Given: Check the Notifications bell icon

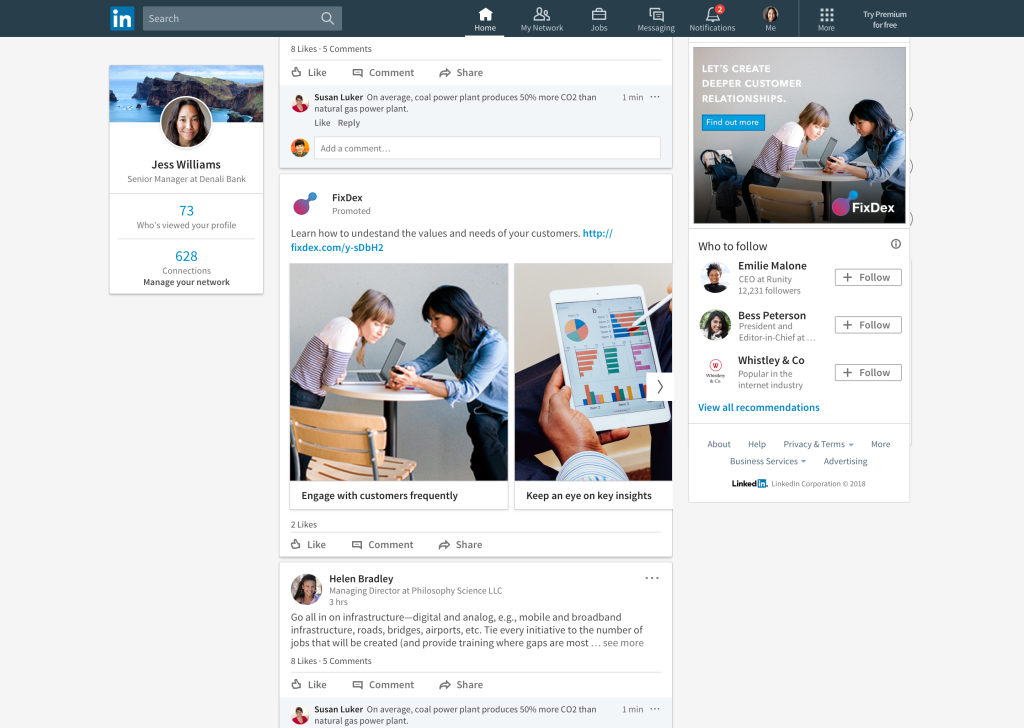Looking at the screenshot, I should (712, 14).
